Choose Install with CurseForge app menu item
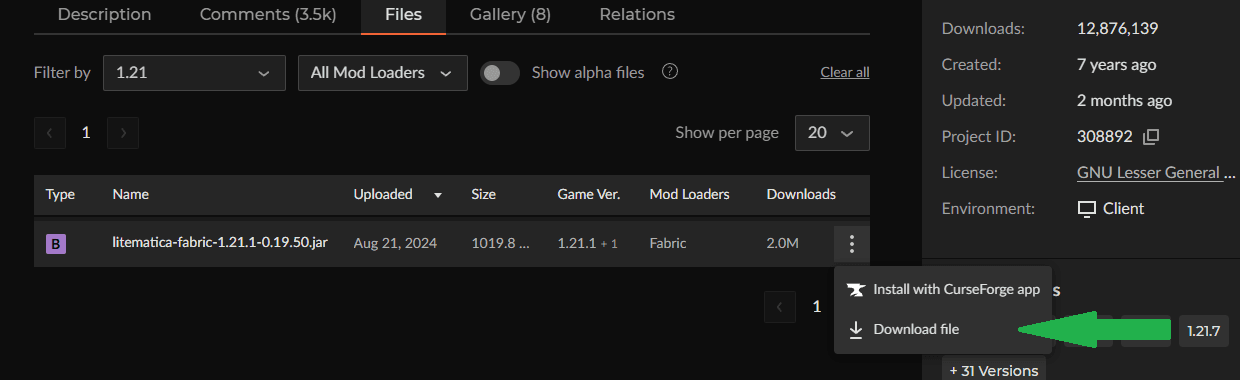Image resolution: width=1240 pixels, height=380 pixels. (x=943, y=290)
